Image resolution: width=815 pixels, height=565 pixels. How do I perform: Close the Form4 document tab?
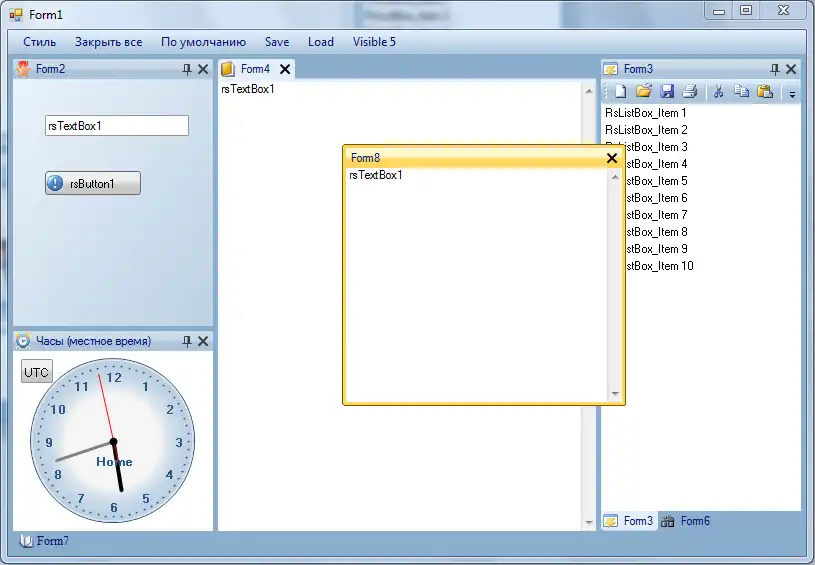285,69
